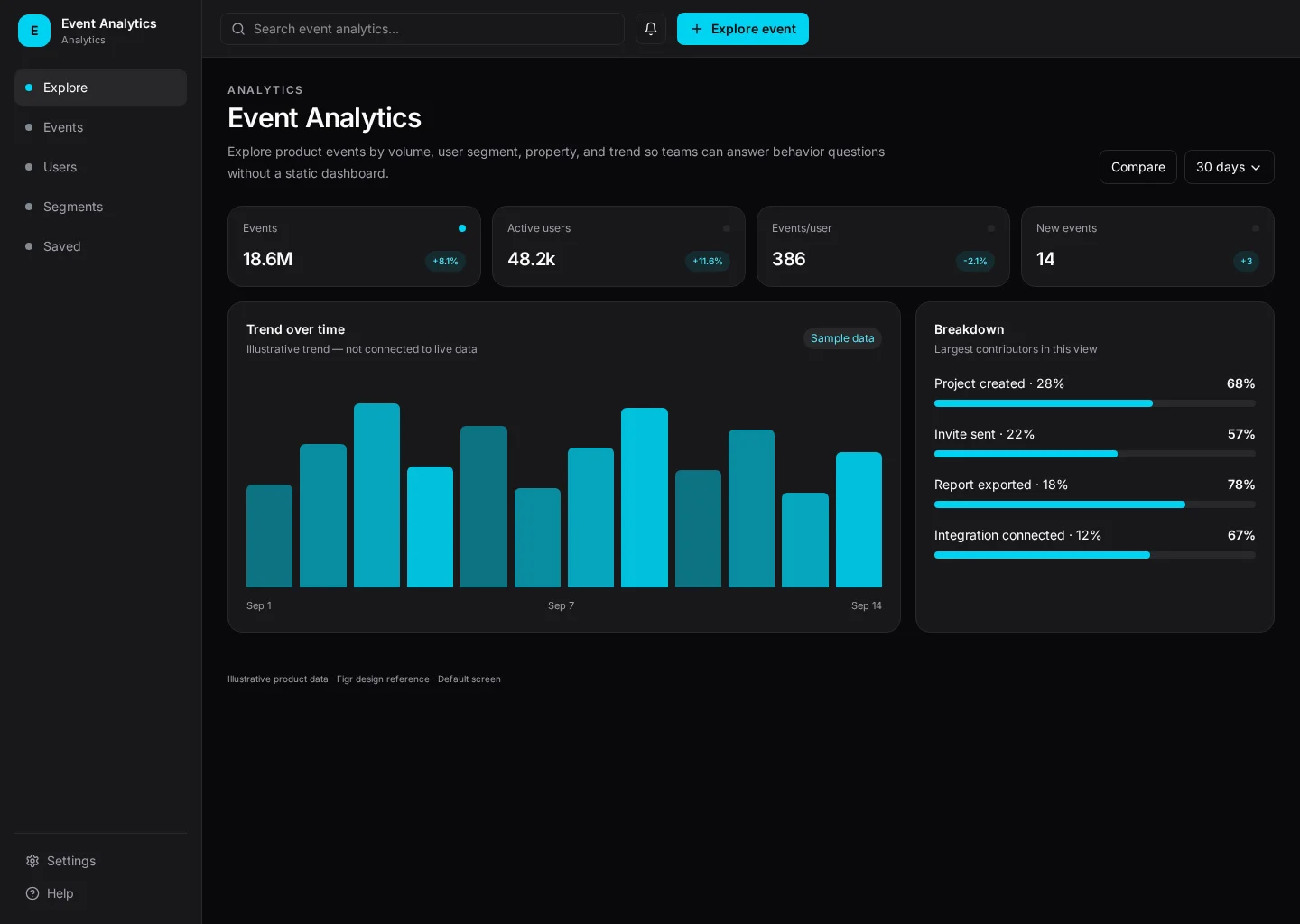Click the last bar above Sep 14
Screen dimensions: 1300x924
pyautogui.click(x=859, y=520)
